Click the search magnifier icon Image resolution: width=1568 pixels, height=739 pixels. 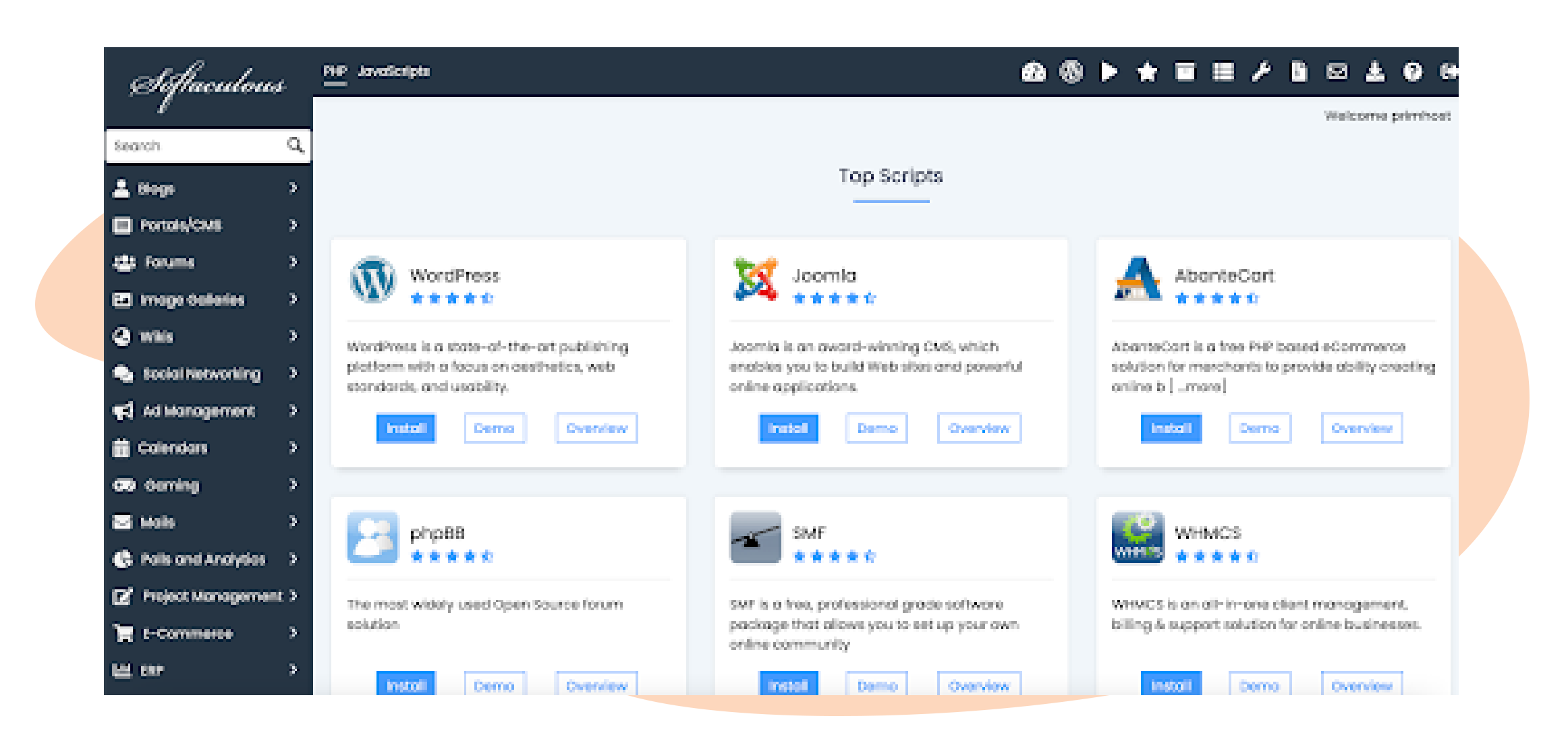tap(295, 145)
